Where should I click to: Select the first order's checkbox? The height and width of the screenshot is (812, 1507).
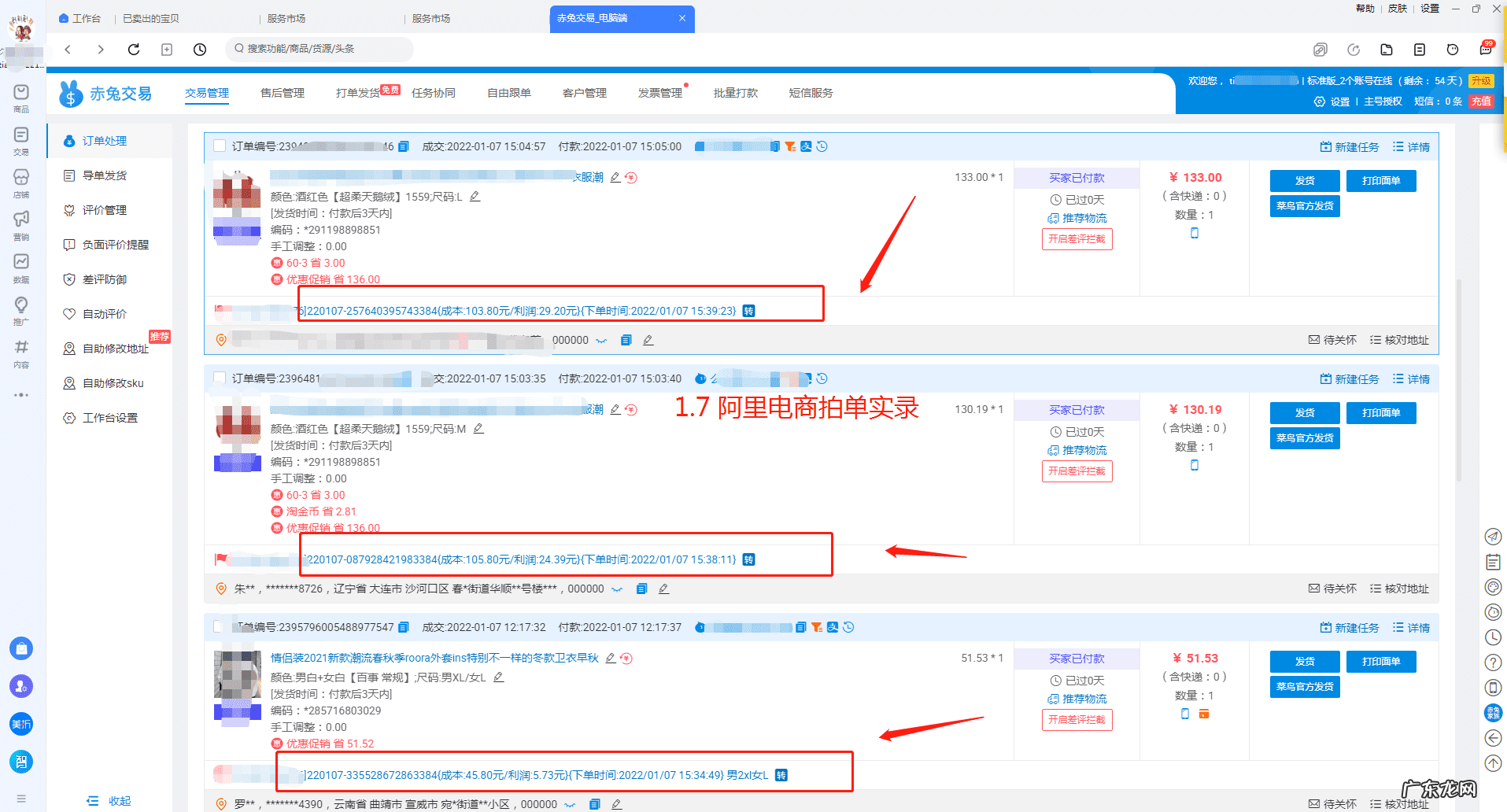click(220, 146)
